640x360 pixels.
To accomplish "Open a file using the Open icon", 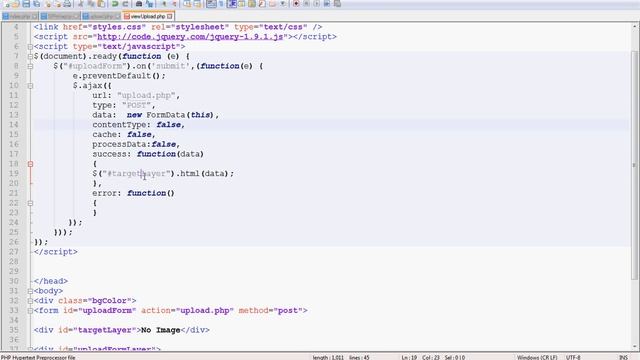I will pos(16,4).
